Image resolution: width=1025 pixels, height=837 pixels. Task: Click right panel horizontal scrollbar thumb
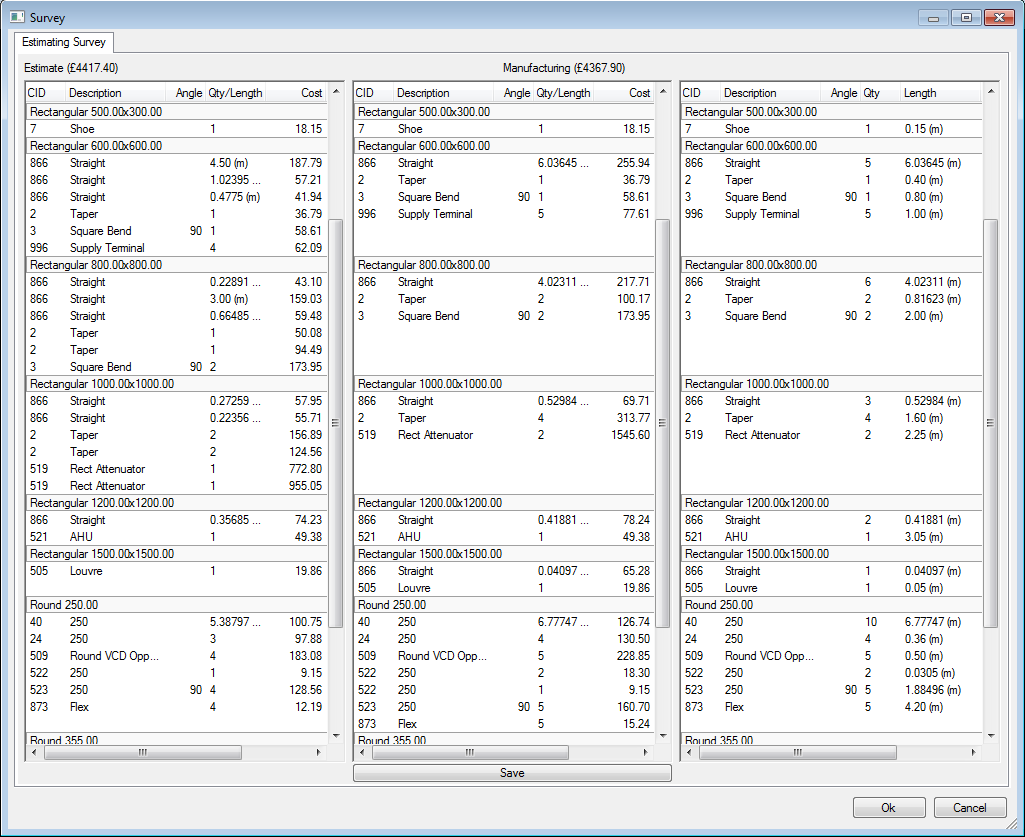pyautogui.click(x=798, y=753)
